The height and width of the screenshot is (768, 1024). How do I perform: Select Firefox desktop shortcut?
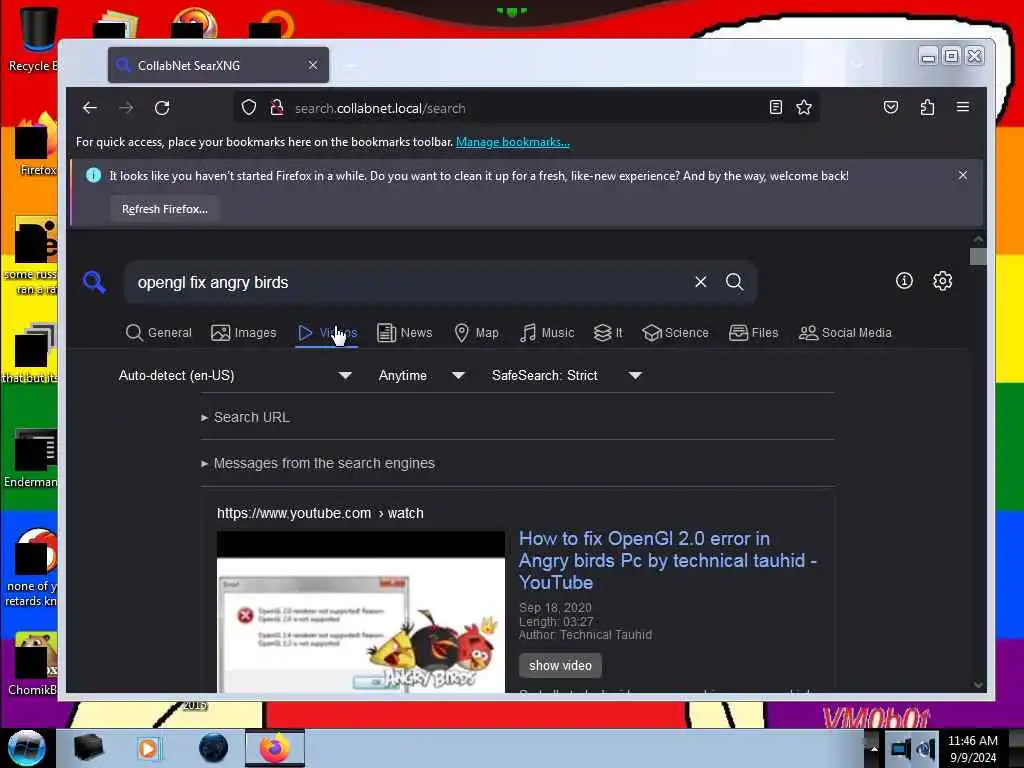click(37, 144)
